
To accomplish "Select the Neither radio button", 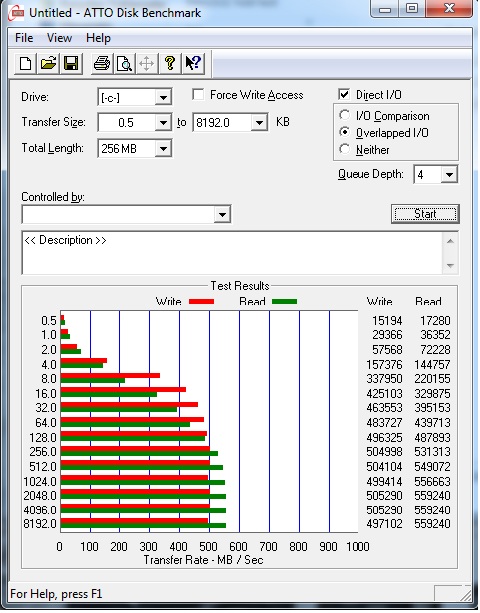I will (344, 149).
